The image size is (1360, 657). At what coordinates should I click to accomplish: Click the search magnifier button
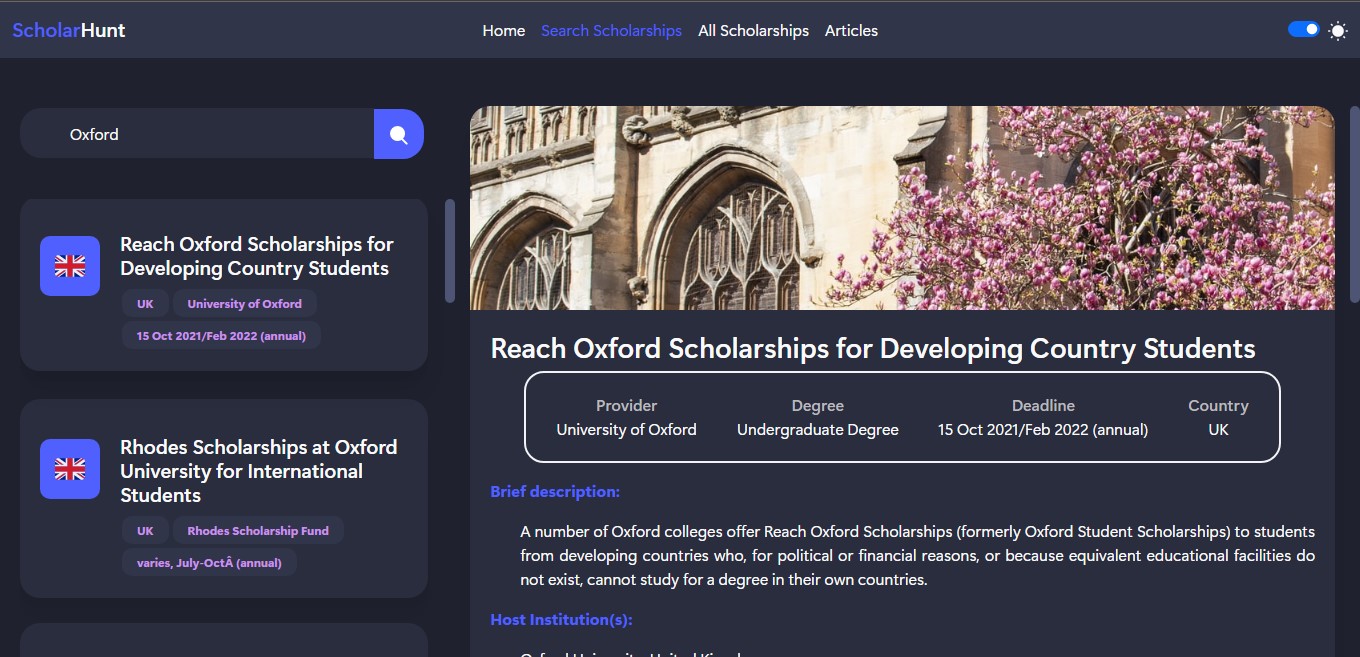click(x=399, y=134)
